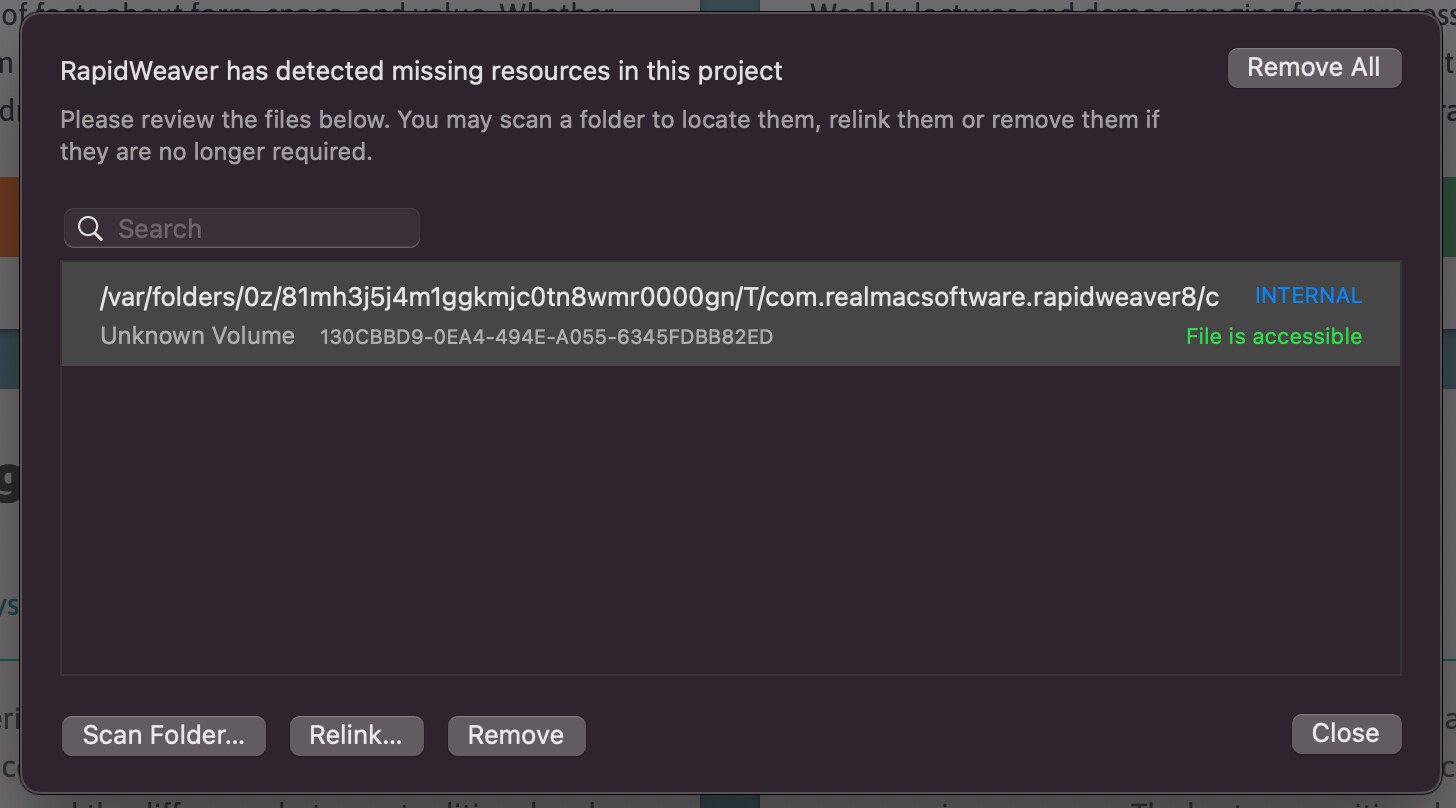Click the Relink... button

(356, 735)
